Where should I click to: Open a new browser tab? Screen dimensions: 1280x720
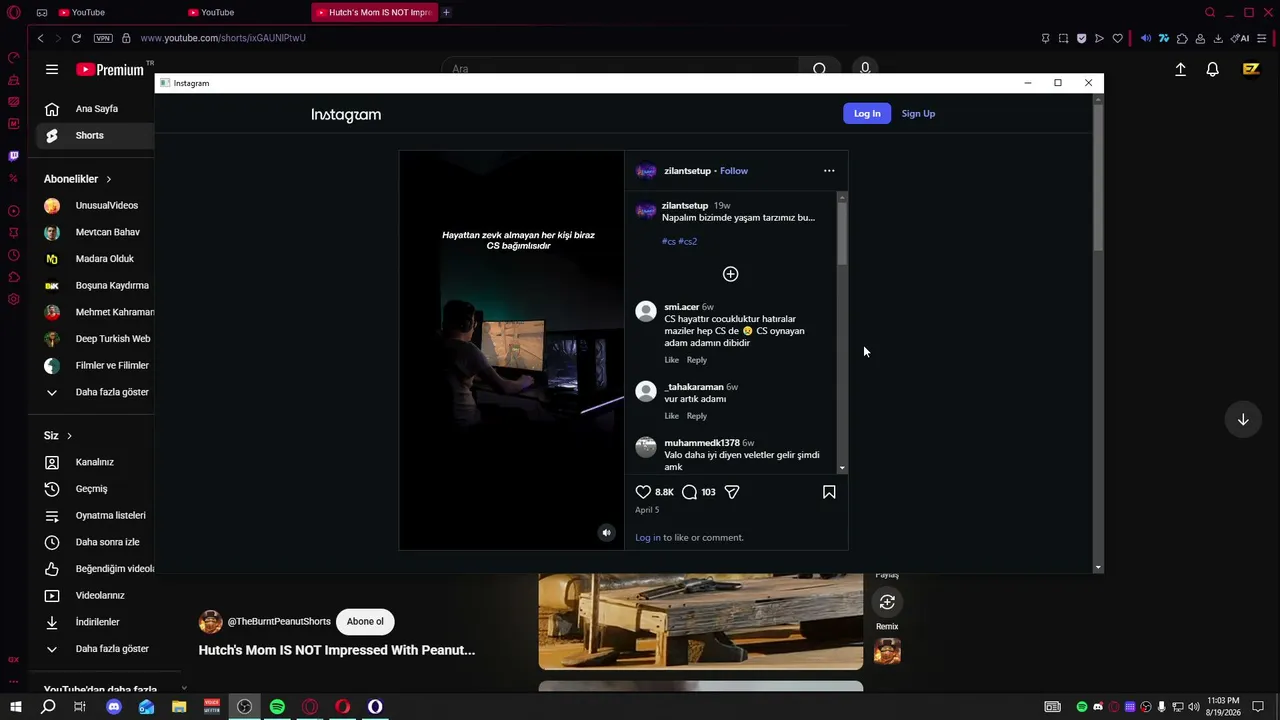446,12
